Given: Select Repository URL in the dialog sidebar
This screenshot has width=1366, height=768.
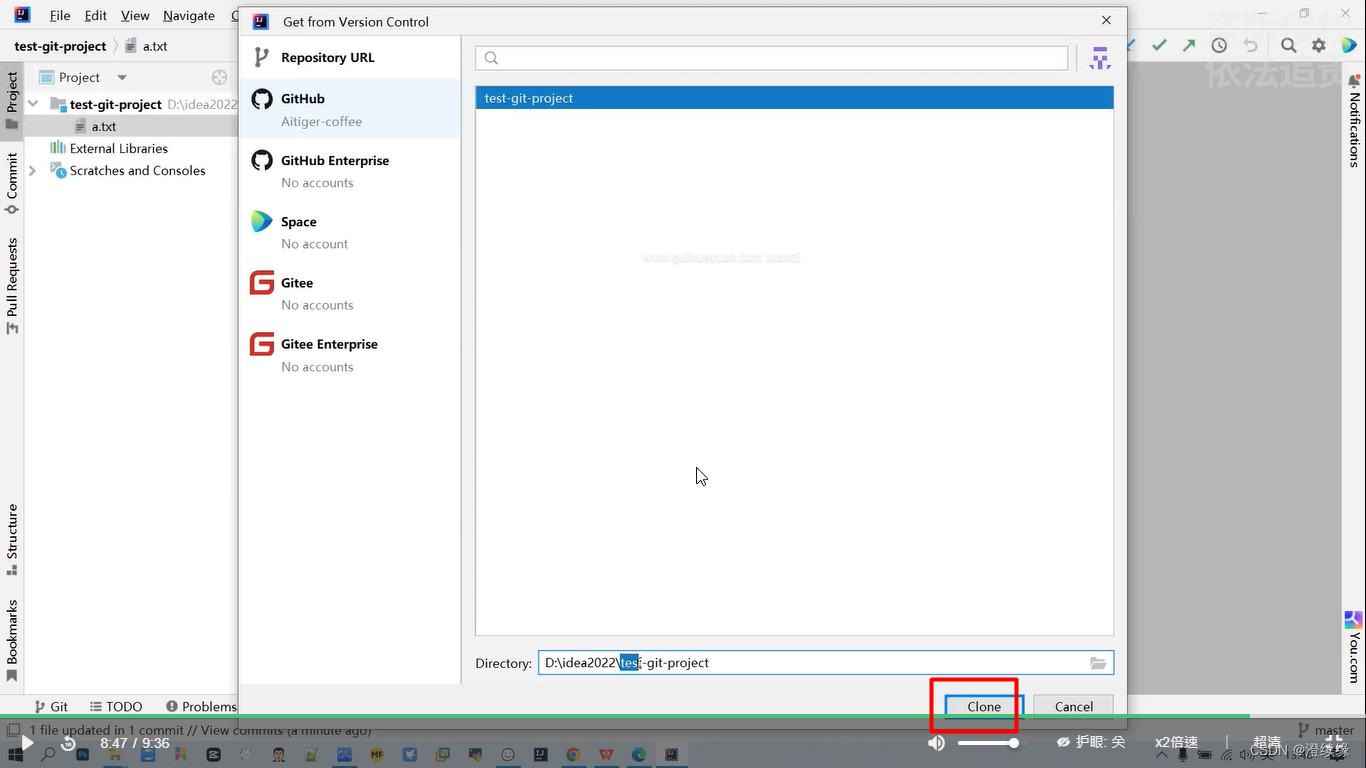Looking at the screenshot, I should point(349,57).
